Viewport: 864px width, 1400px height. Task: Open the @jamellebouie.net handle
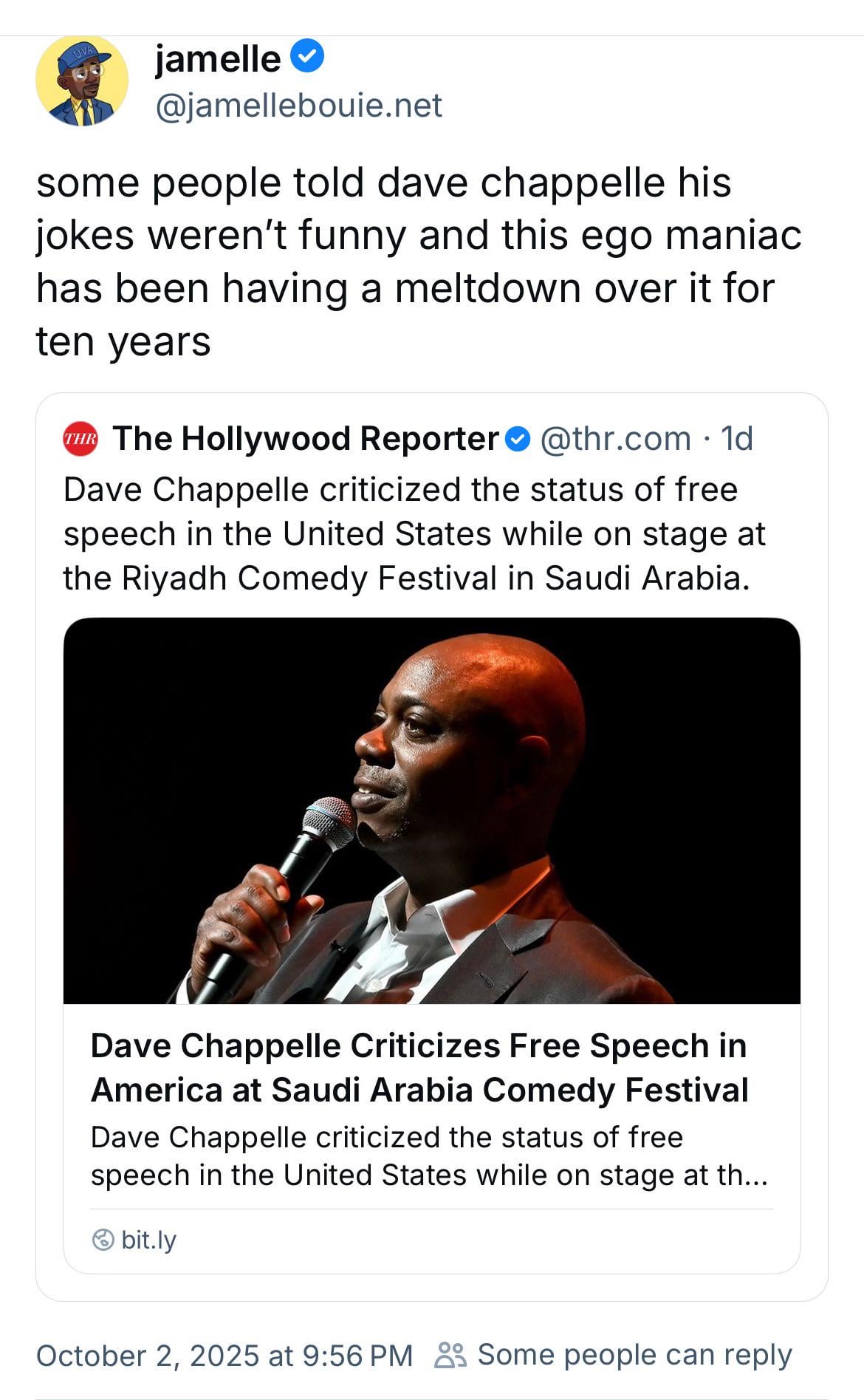(298, 105)
